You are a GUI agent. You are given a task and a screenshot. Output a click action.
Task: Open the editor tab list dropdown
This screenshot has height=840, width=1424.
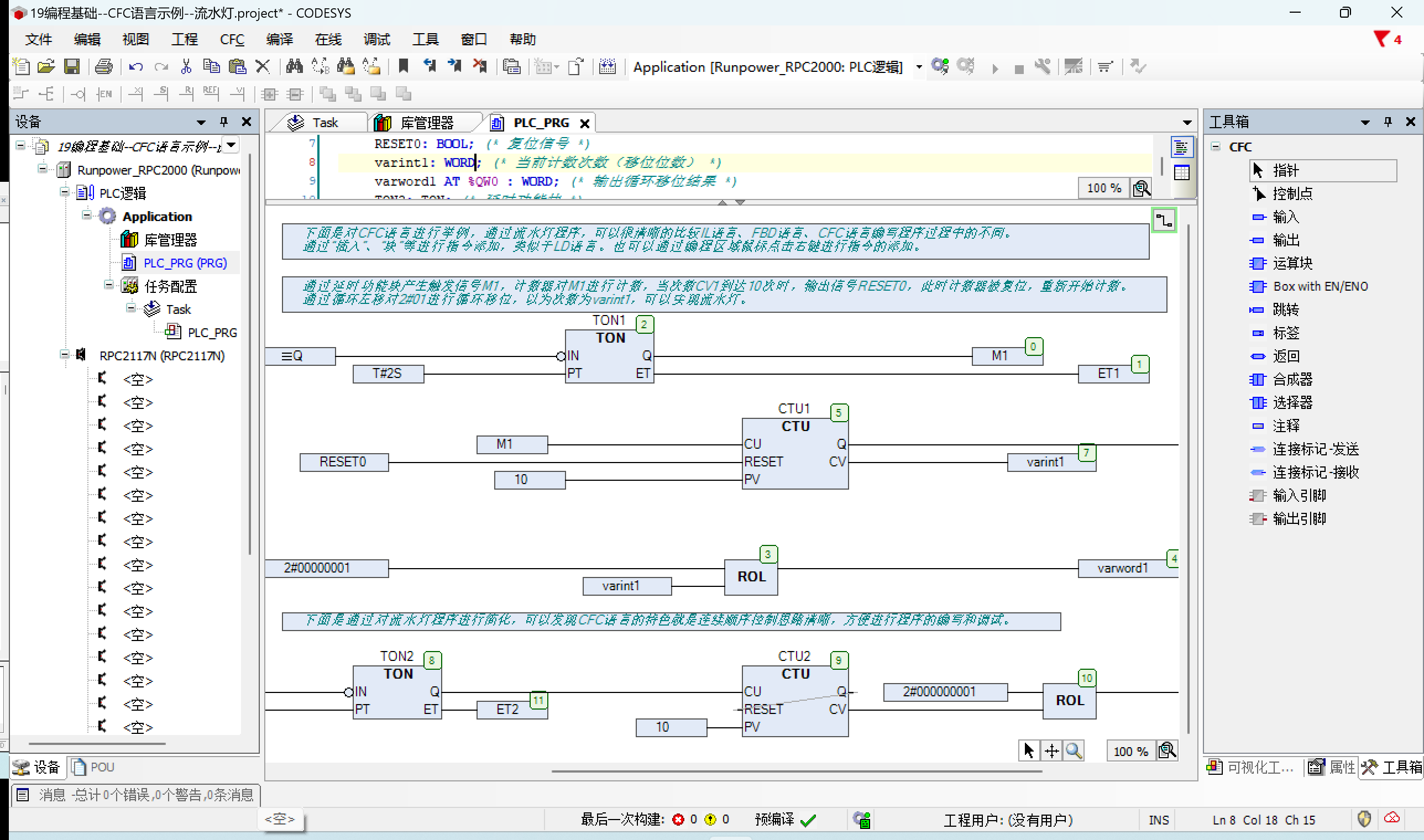click(x=1187, y=123)
